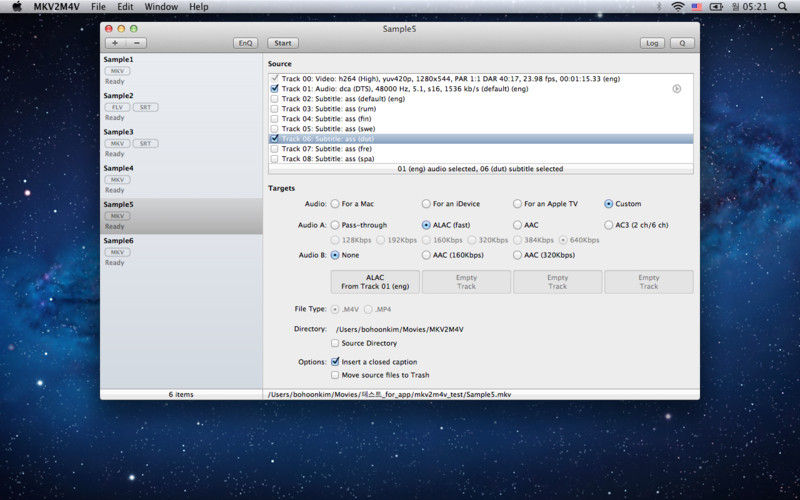Check Track 08 Subtitle ass (spa)

point(274,159)
